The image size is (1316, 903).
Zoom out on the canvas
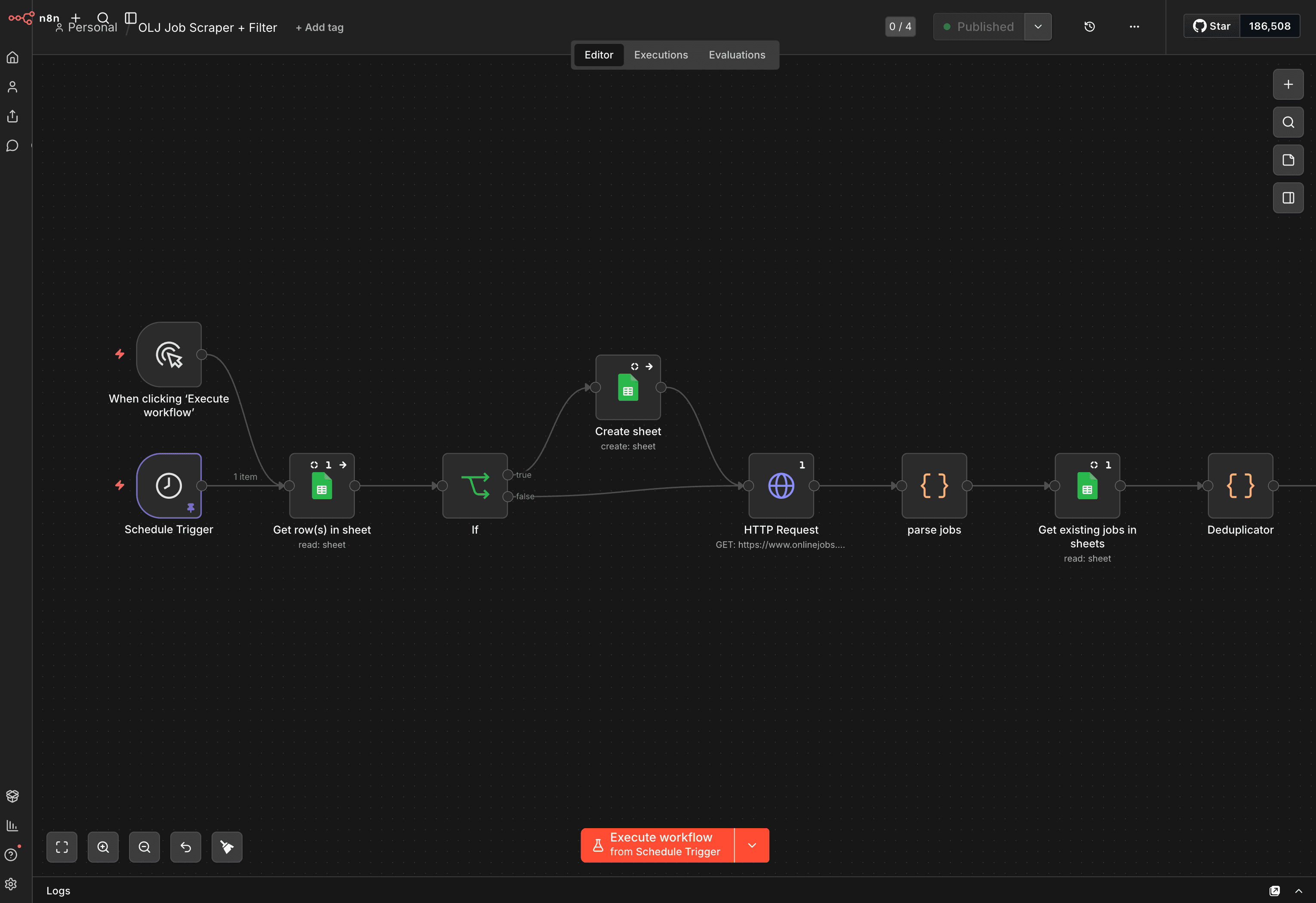[145, 847]
